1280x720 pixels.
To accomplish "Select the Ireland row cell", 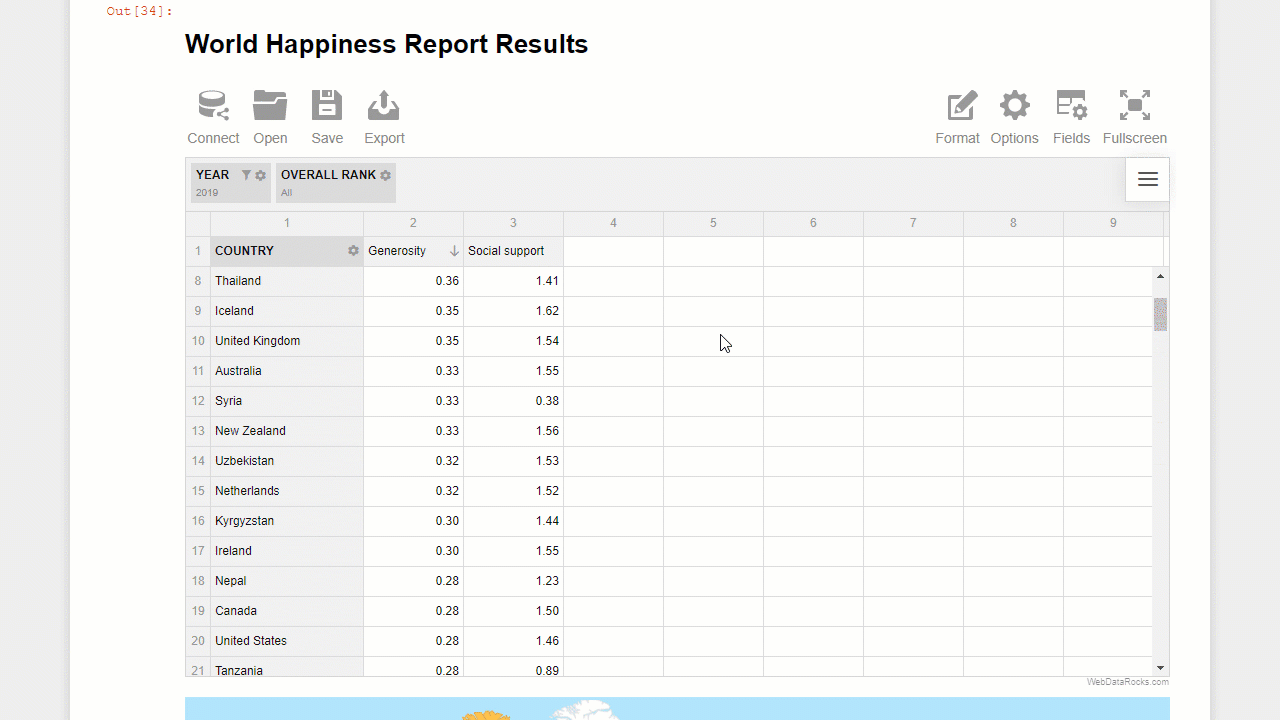I will (x=287, y=551).
